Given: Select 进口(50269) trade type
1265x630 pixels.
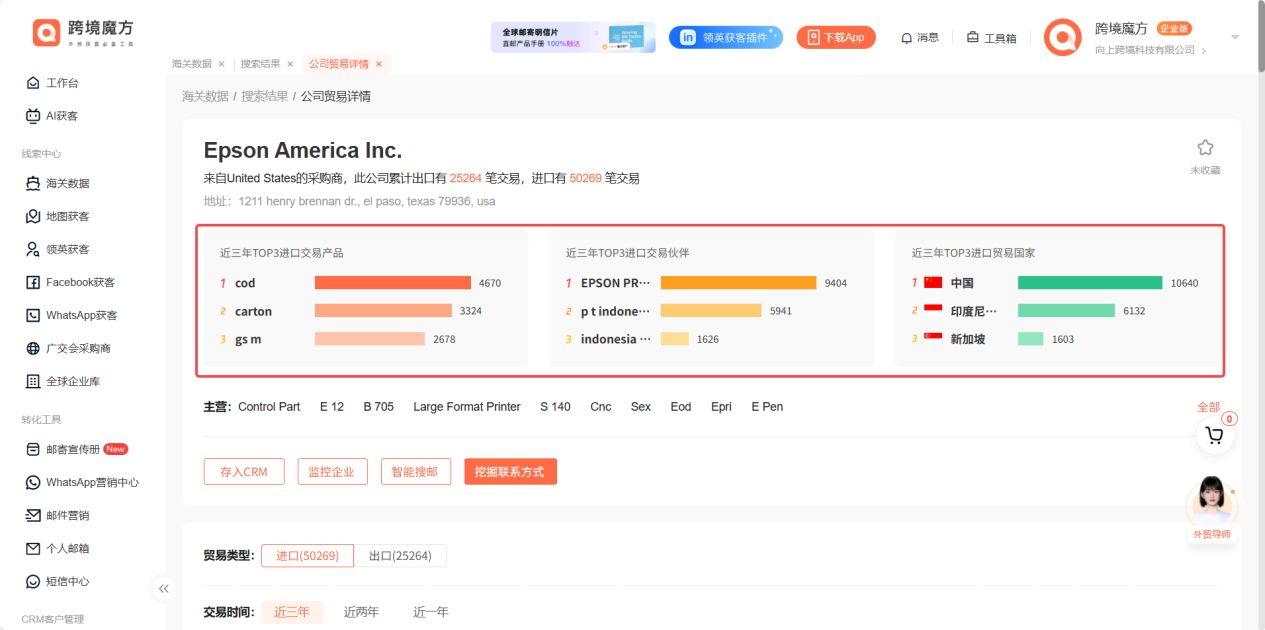Looking at the screenshot, I should click(307, 556).
